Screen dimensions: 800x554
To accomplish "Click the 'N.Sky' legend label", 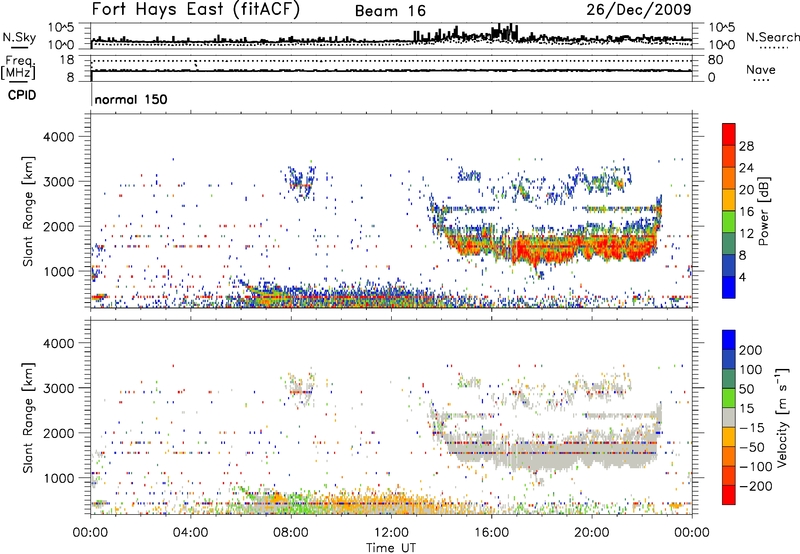I will click(x=19, y=37).
